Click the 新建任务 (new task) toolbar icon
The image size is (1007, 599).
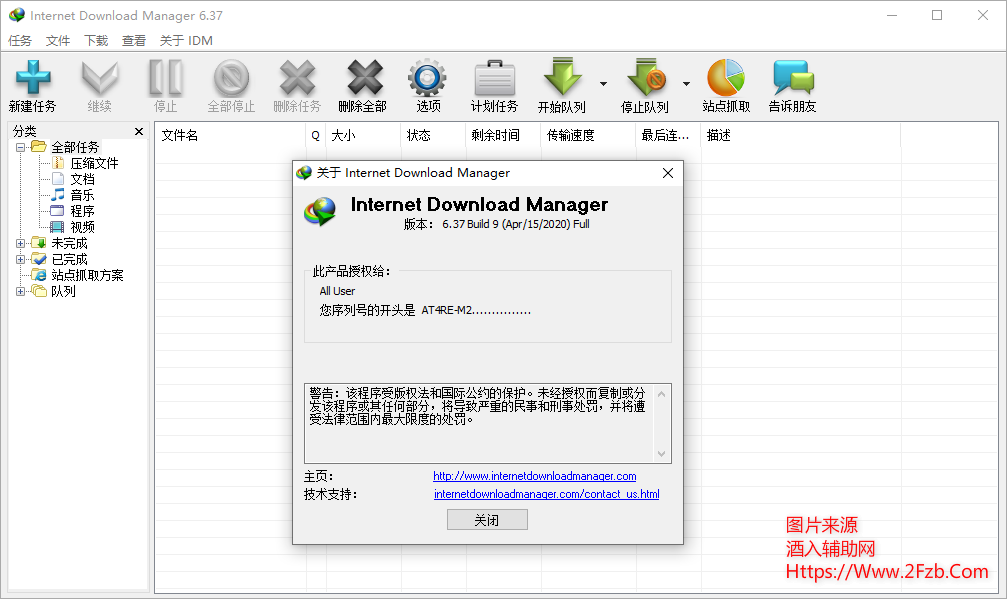click(x=32, y=79)
